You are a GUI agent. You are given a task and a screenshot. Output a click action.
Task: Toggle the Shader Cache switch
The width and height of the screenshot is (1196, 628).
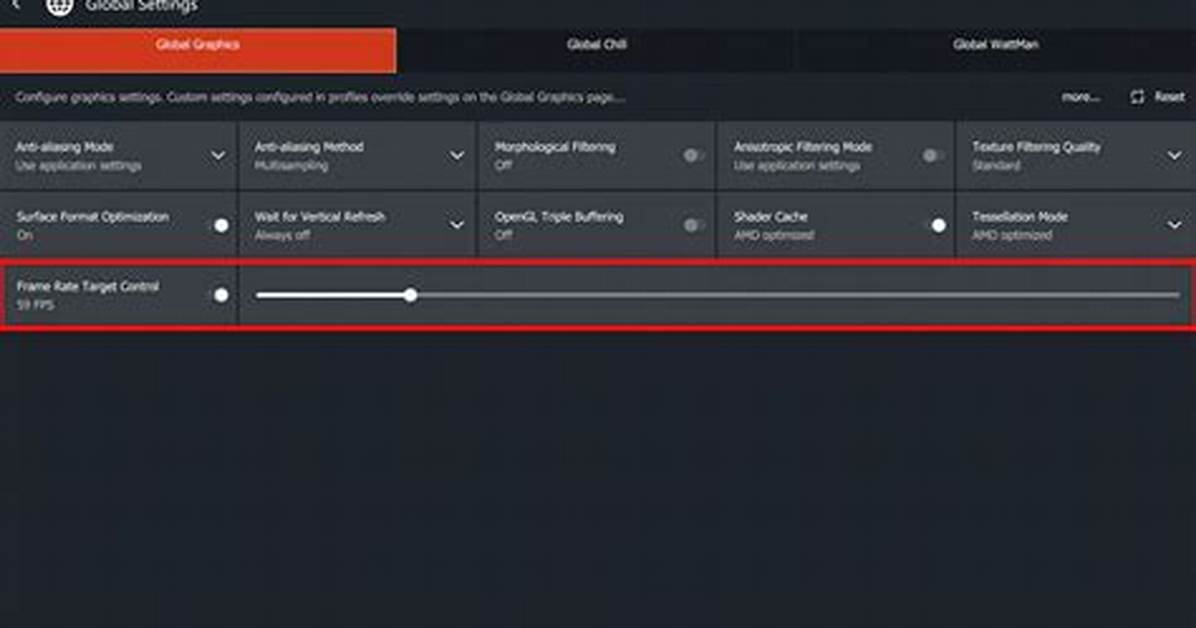tap(935, 226)
